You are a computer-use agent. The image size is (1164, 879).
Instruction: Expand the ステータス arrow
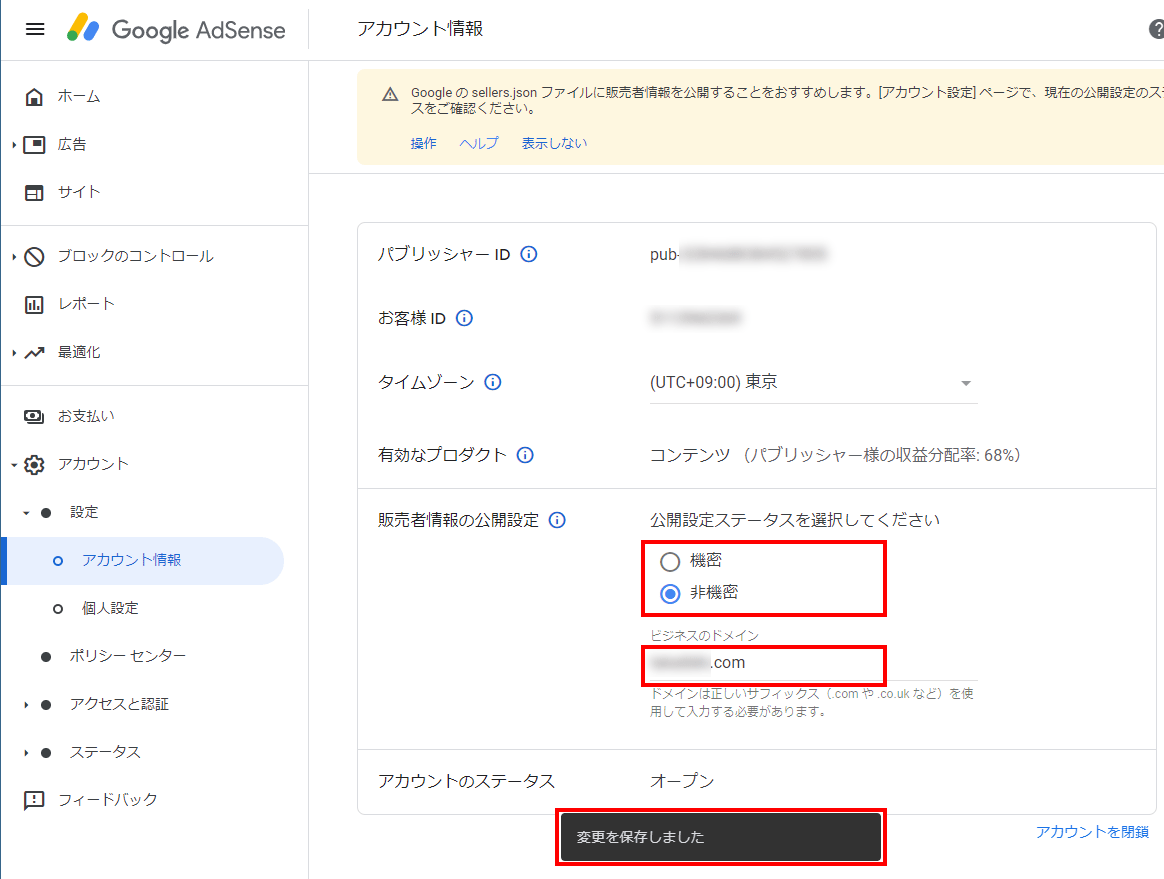[x=26, y=753]
